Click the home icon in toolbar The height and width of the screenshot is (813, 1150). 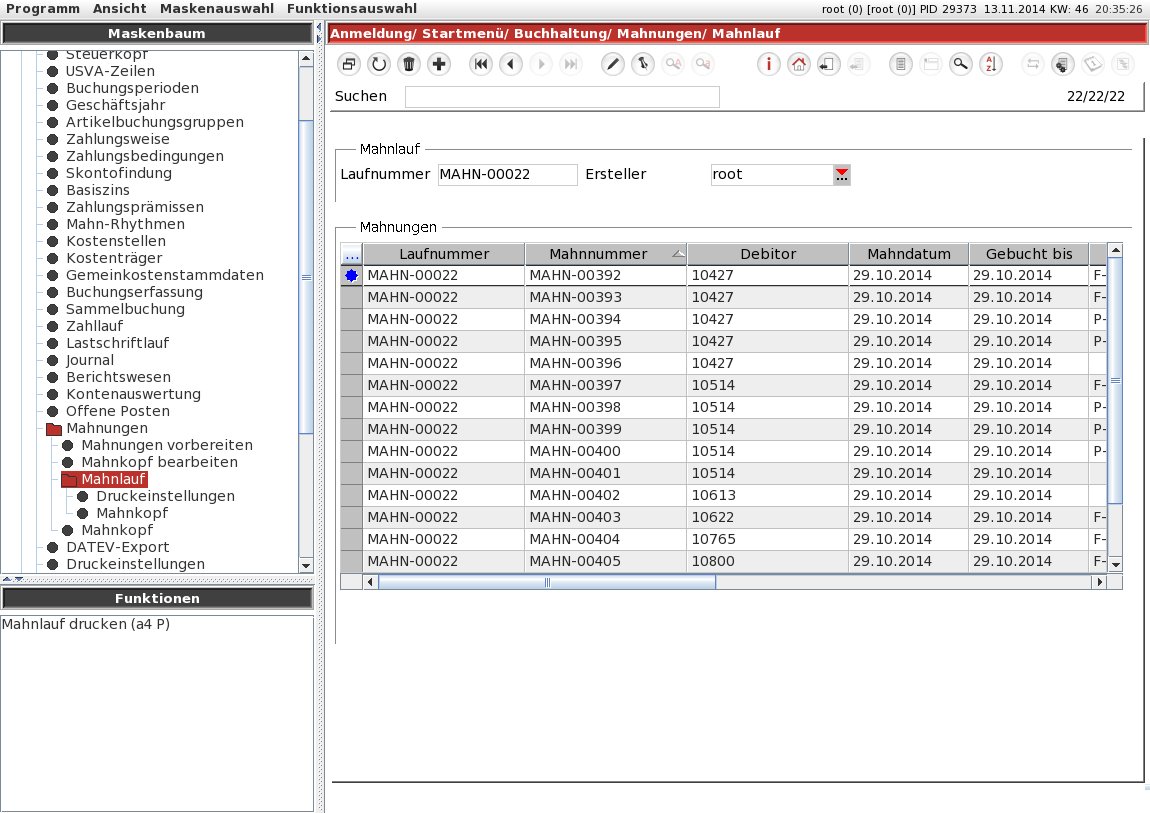798,65
